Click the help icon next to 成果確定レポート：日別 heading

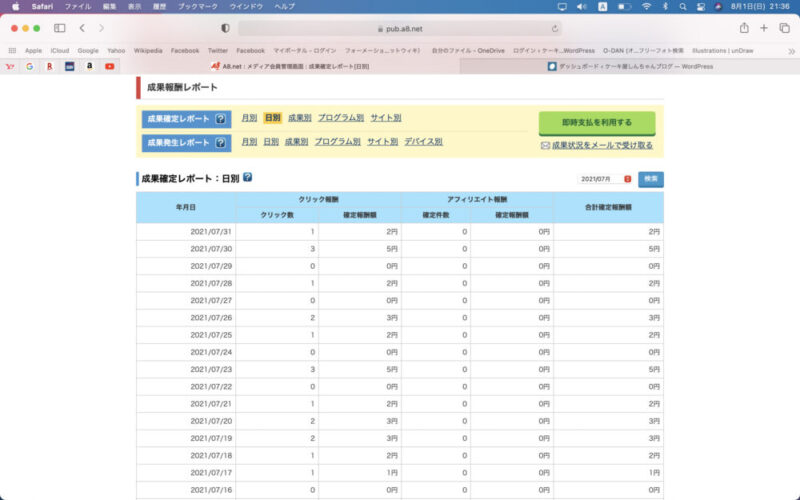(247, 178)
